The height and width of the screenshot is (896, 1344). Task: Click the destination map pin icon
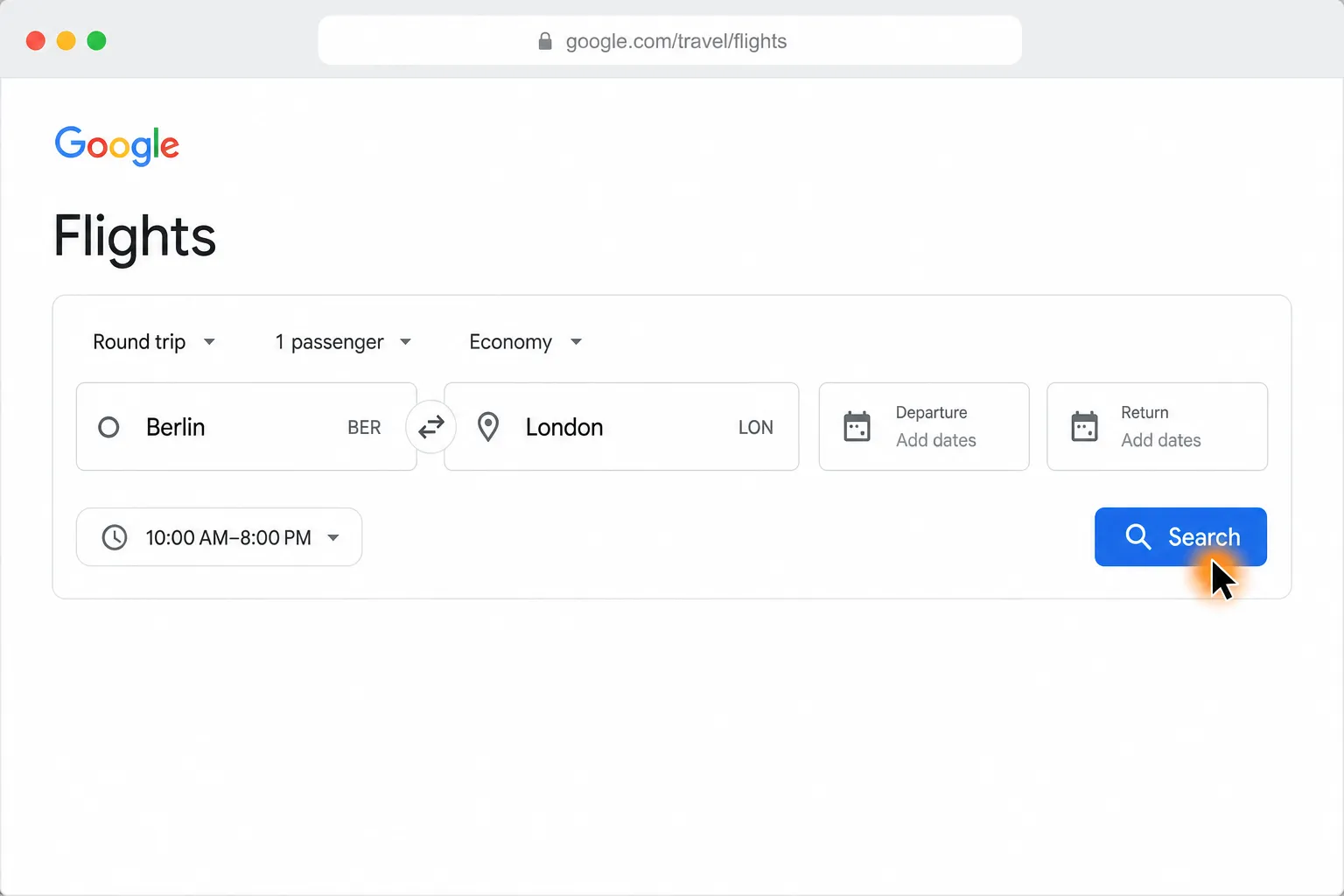coord(488,427)
